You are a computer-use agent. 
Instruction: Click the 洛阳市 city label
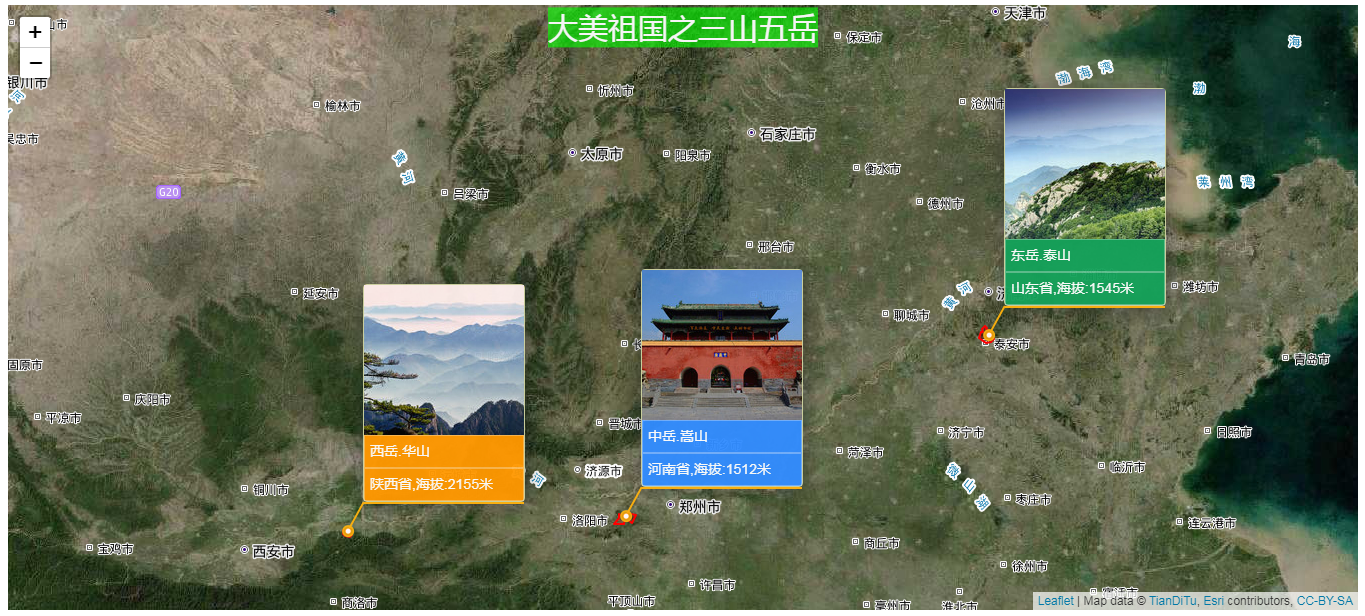click(x=590, y=520)
